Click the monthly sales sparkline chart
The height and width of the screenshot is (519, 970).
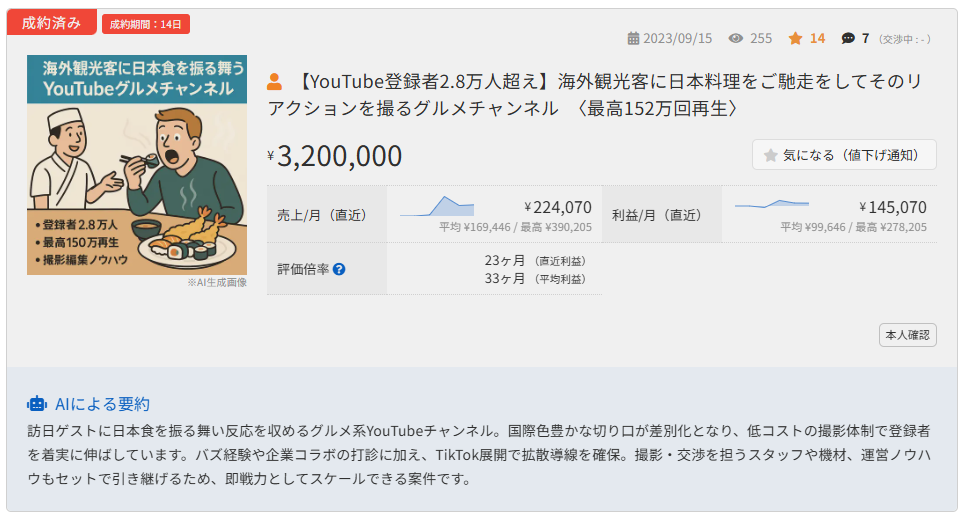(437, 206)
